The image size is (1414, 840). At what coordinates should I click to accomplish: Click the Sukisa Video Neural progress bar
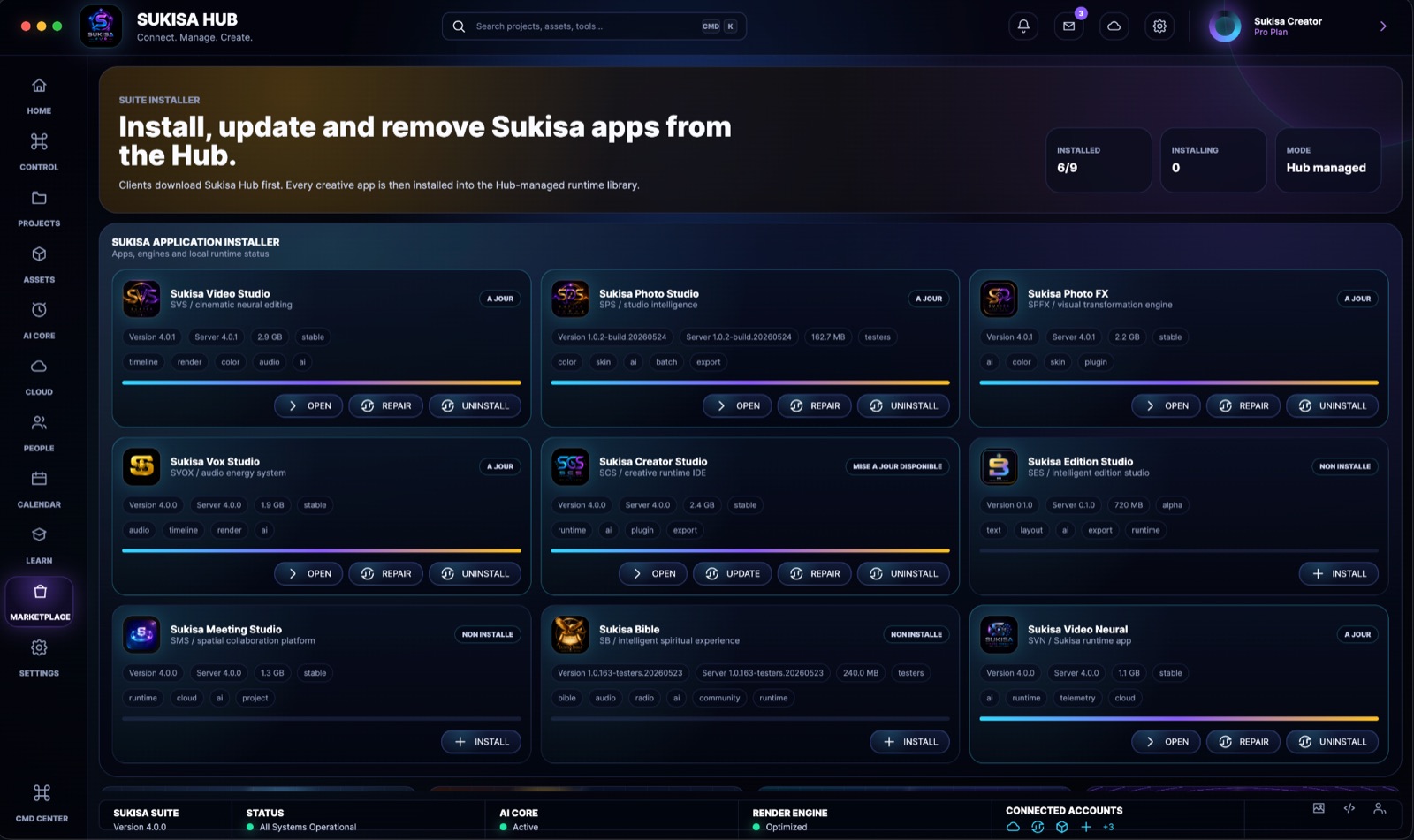coord(1179,718)
